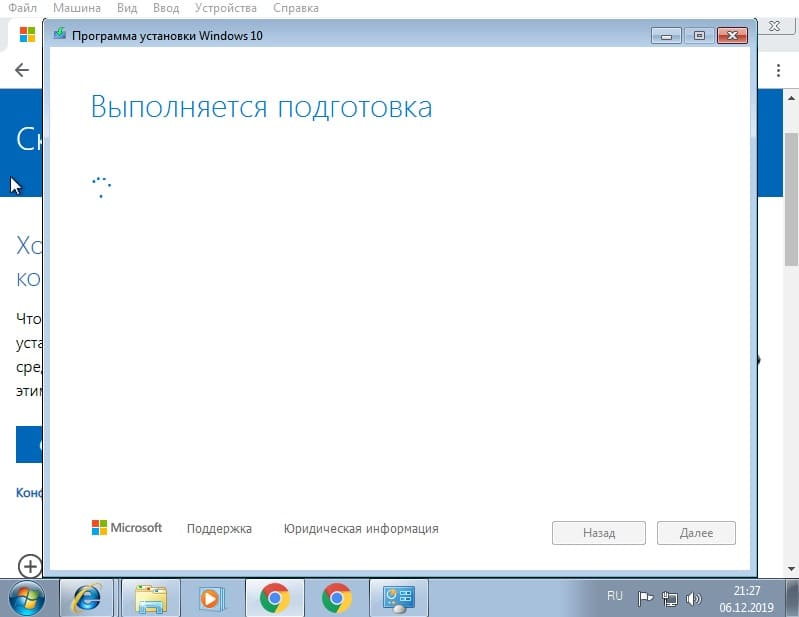Open the Справка menu

[296, 8]
